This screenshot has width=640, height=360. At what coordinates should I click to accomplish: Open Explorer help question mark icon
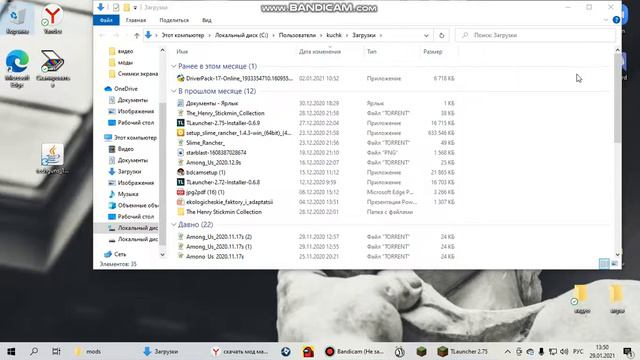[616, 20]
